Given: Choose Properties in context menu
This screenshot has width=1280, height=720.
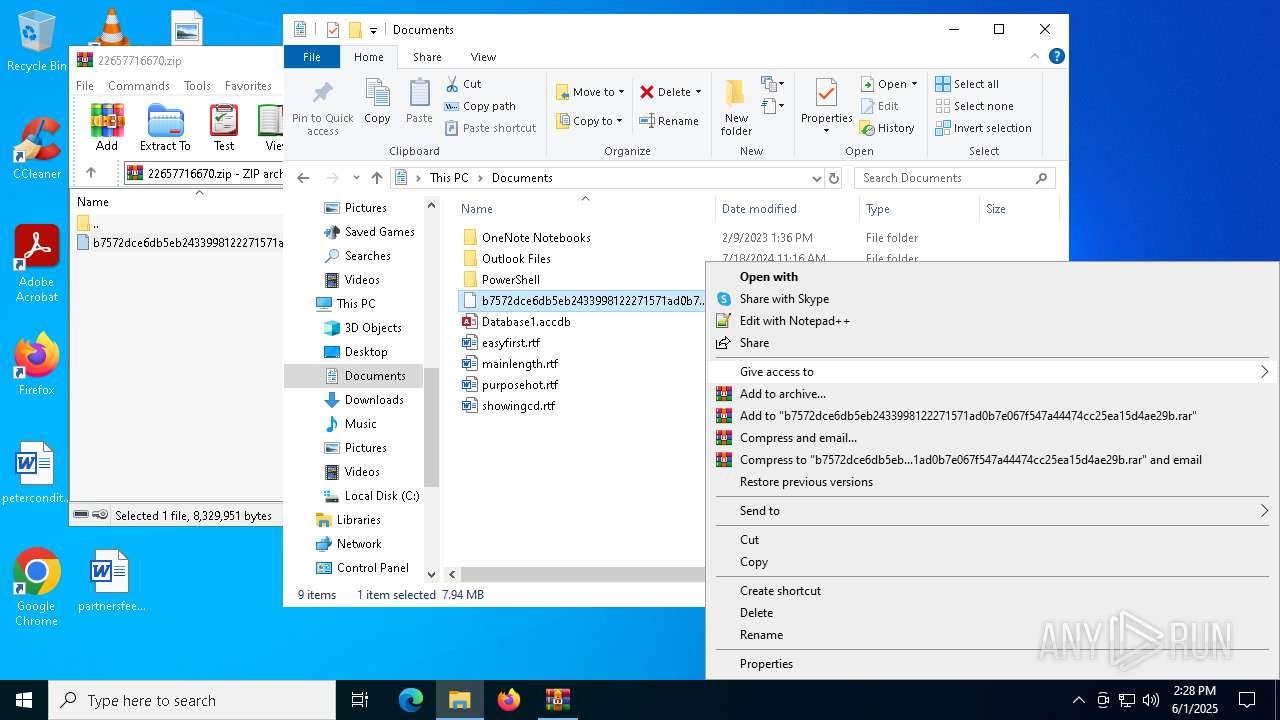Looking at the screenshot, I should [x=766, y=664].
